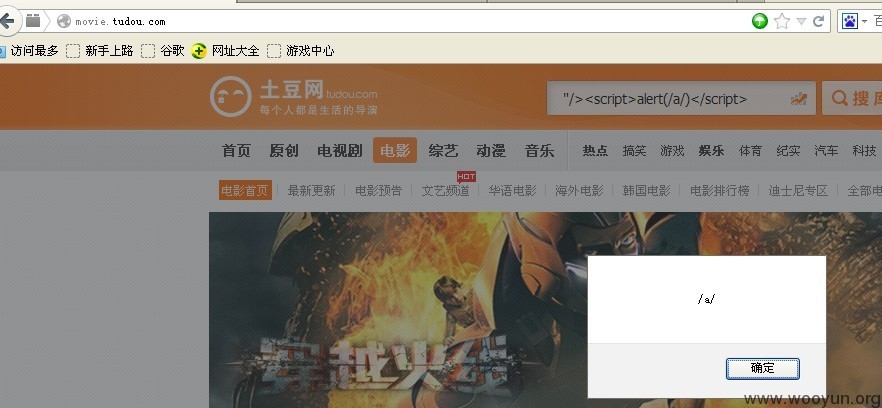Open the 电影预告 sub-navigation link
882x408 pixels.
pyautogui.click(x=379, y=191)
